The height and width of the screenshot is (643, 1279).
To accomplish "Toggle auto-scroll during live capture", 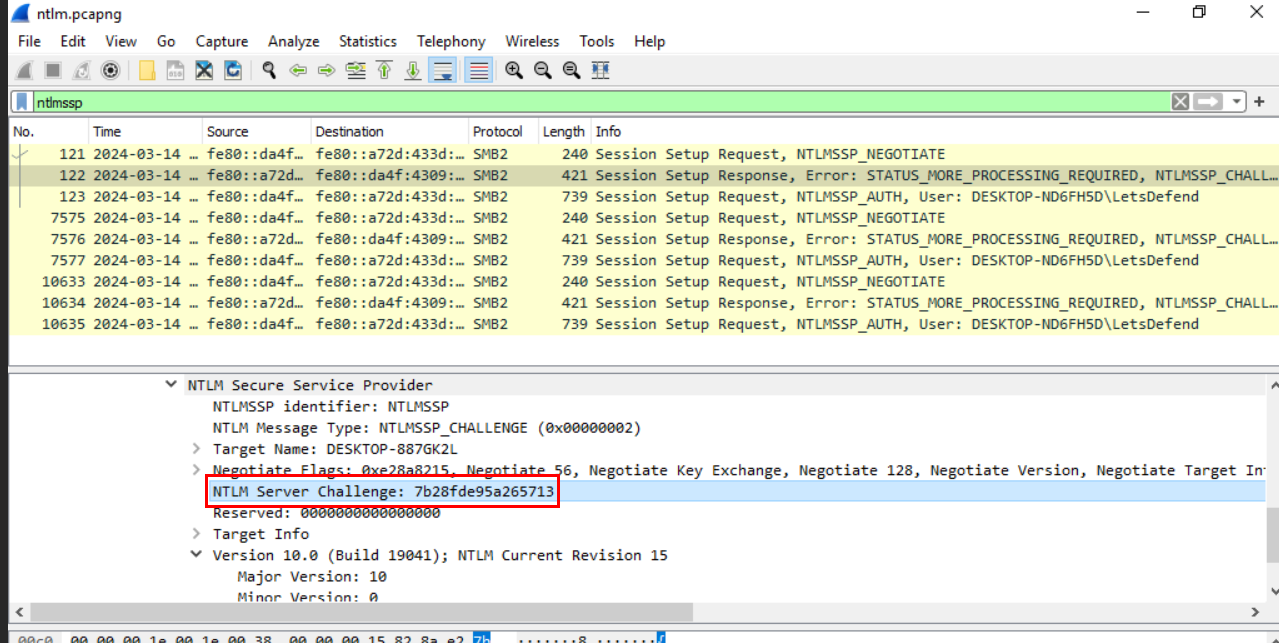I will point(442,70).
